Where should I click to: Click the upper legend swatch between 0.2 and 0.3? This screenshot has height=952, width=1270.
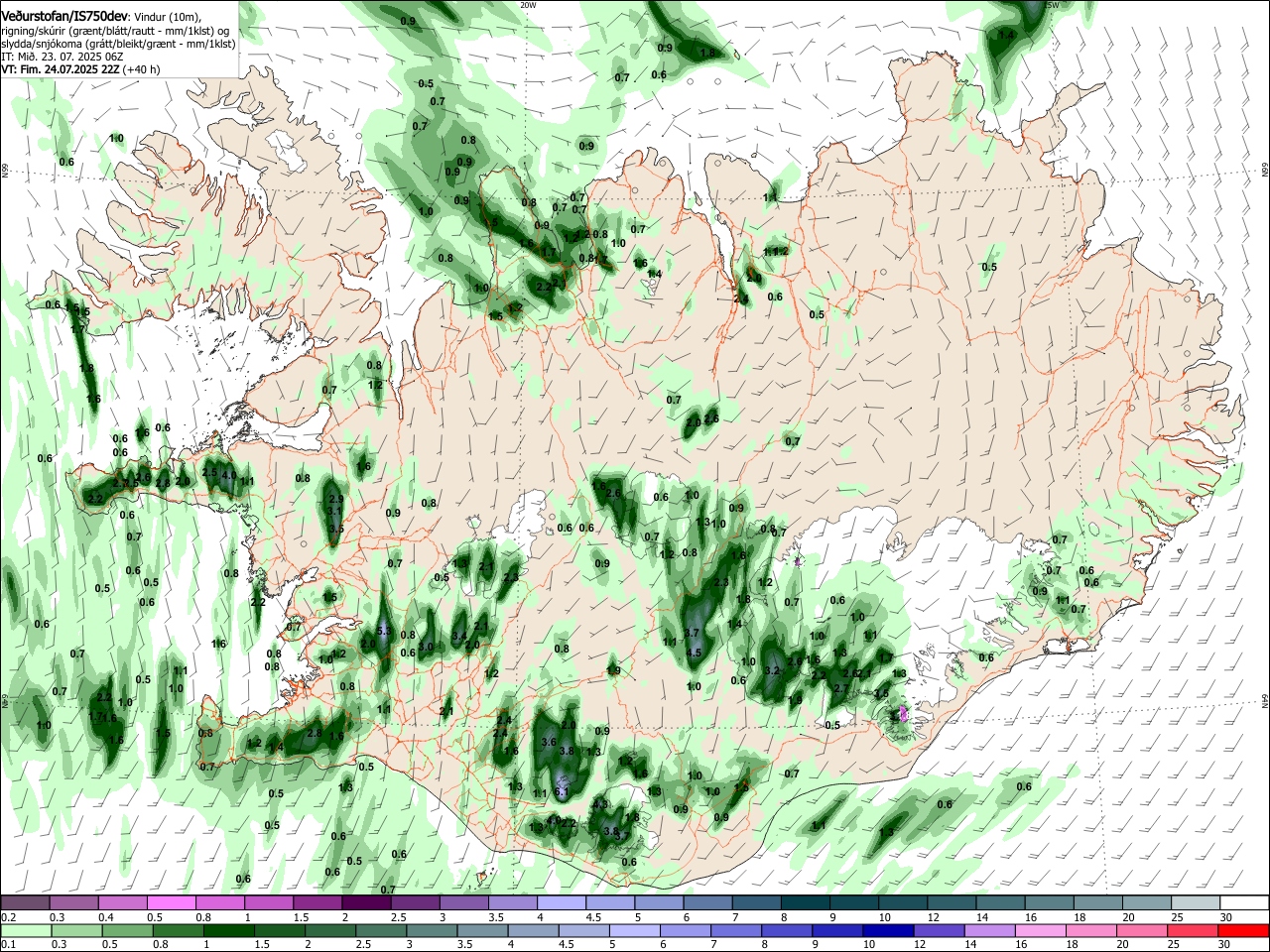(25, 903)
